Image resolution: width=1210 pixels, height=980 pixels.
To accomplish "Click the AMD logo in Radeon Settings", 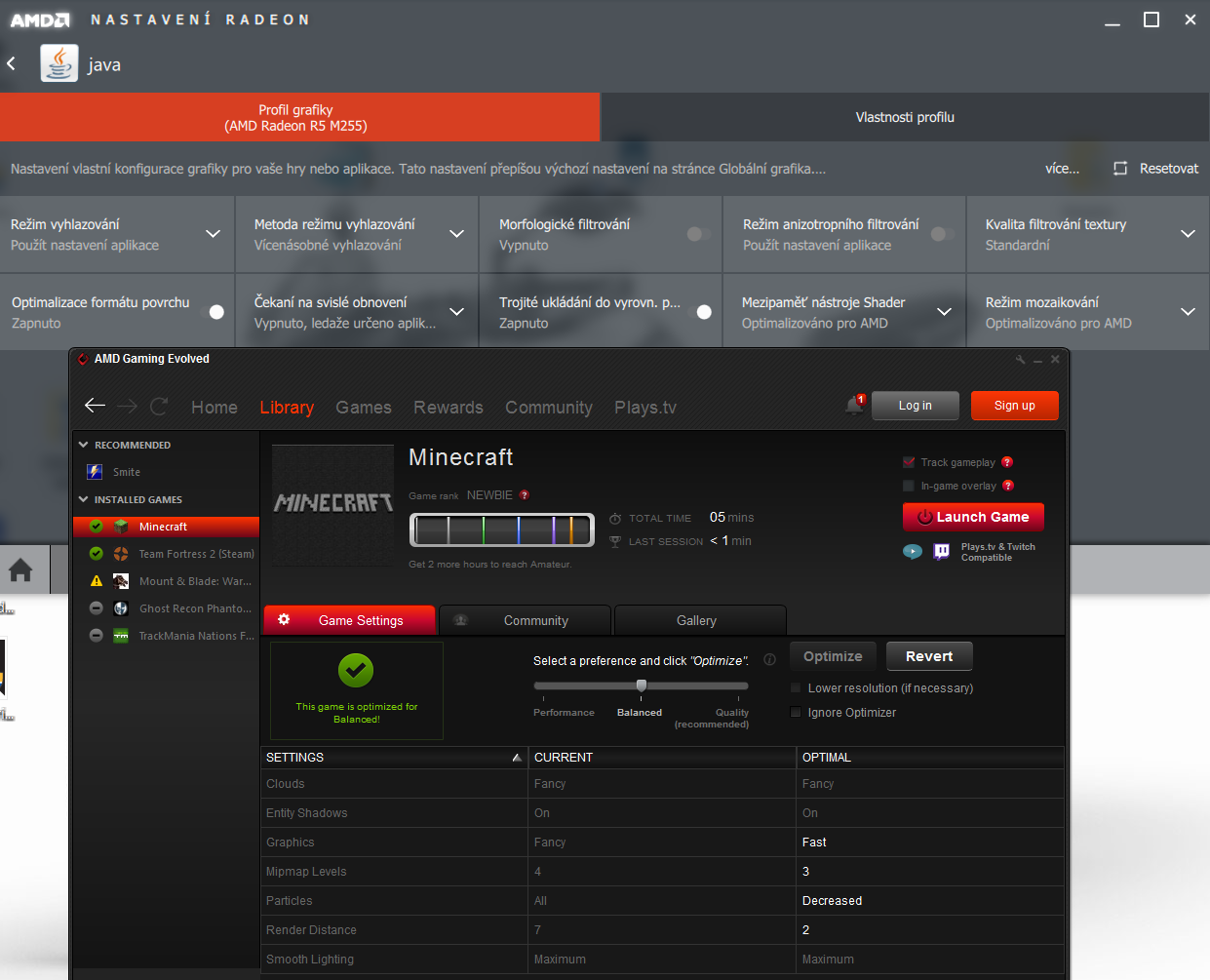I will pyautogui.click(x=40, y=20).
